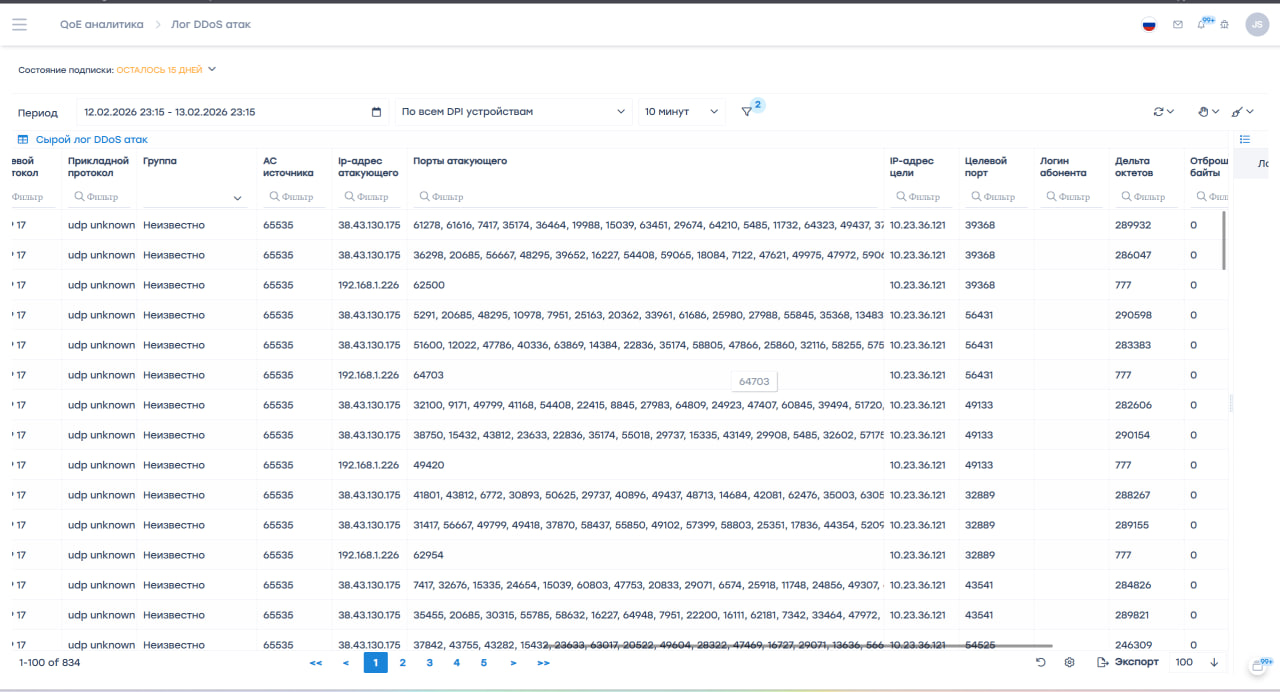Open the bell notifications icon
Viewport: 1280px width, 692px height.
click(x=1202, y=24)
